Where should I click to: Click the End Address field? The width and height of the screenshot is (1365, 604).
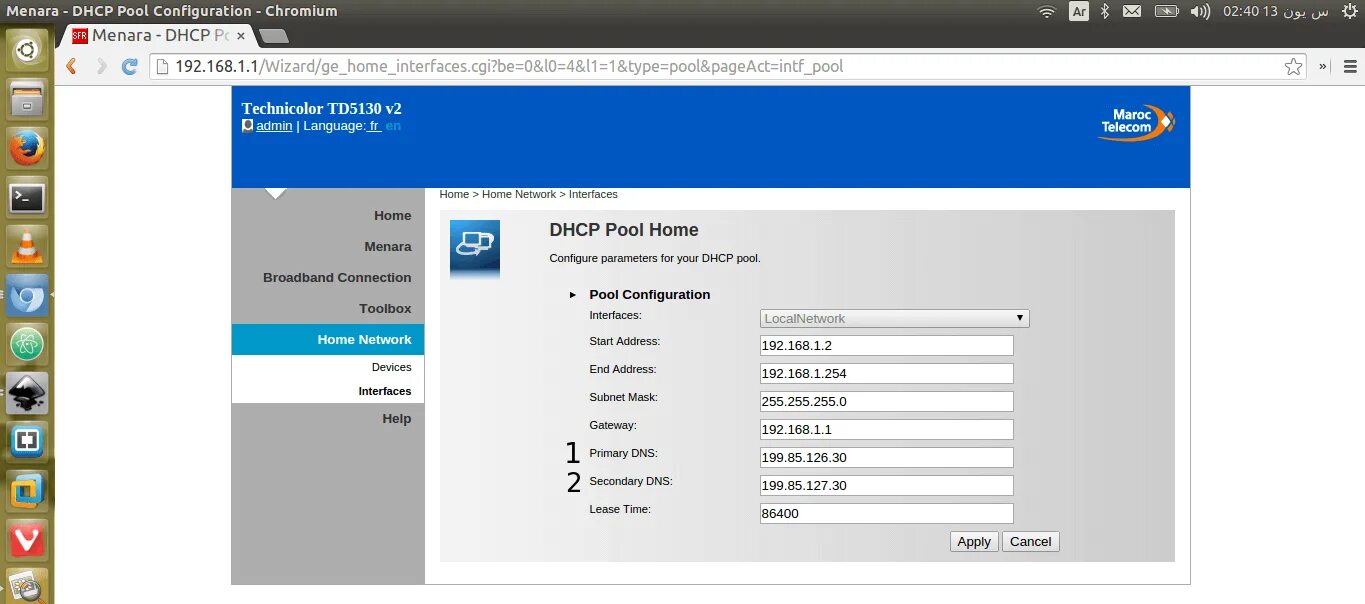coord(887,374)
